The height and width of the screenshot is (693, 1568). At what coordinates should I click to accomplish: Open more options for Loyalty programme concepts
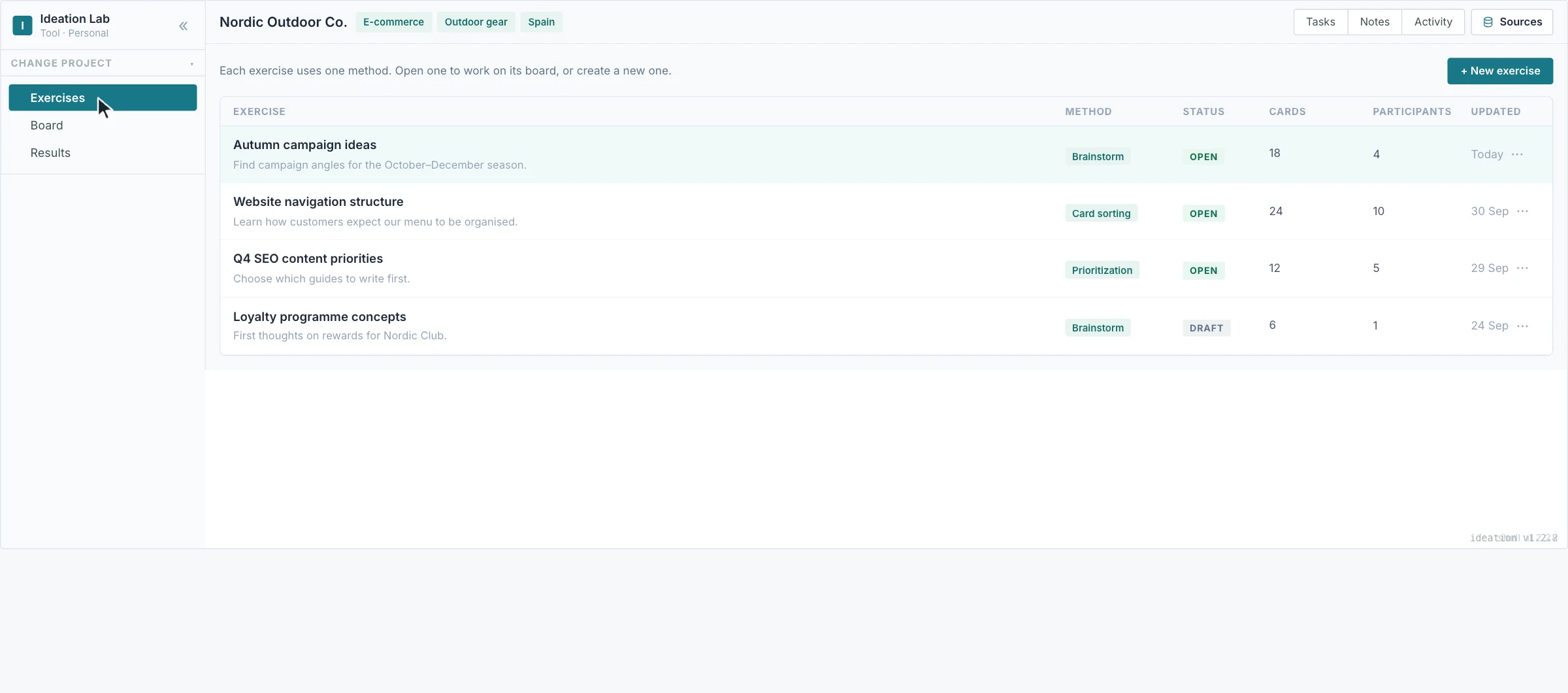1522,326
